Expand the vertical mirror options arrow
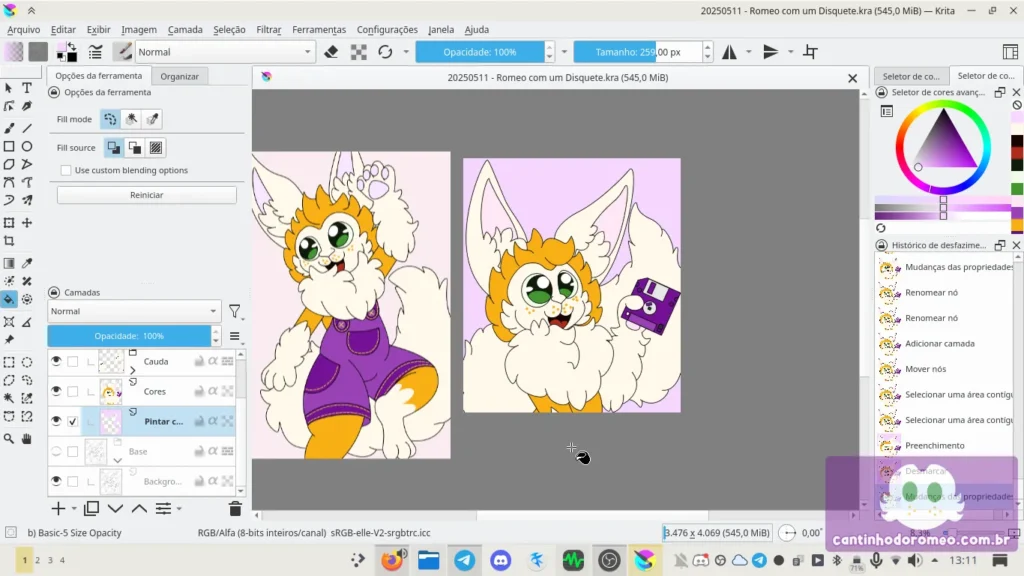Screen dimensions: 1024x576 point(790,52)
